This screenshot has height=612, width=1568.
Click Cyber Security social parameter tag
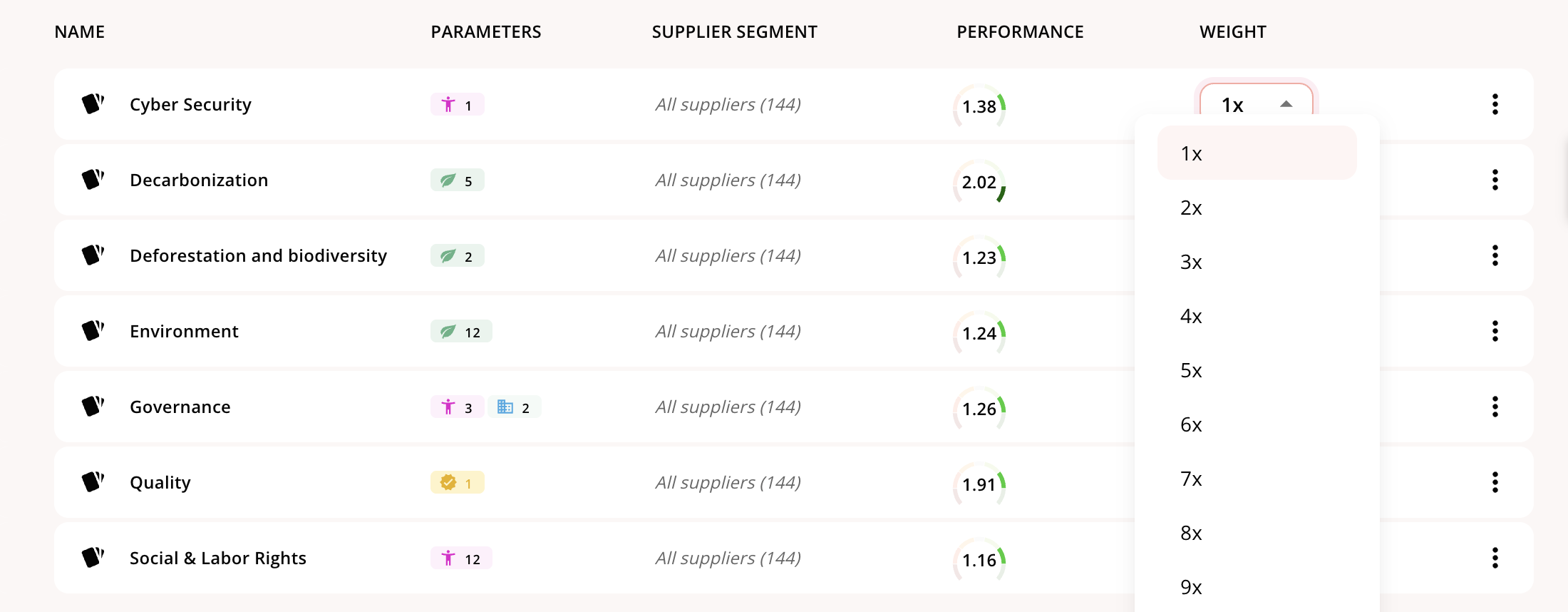(x=457, y=105)
